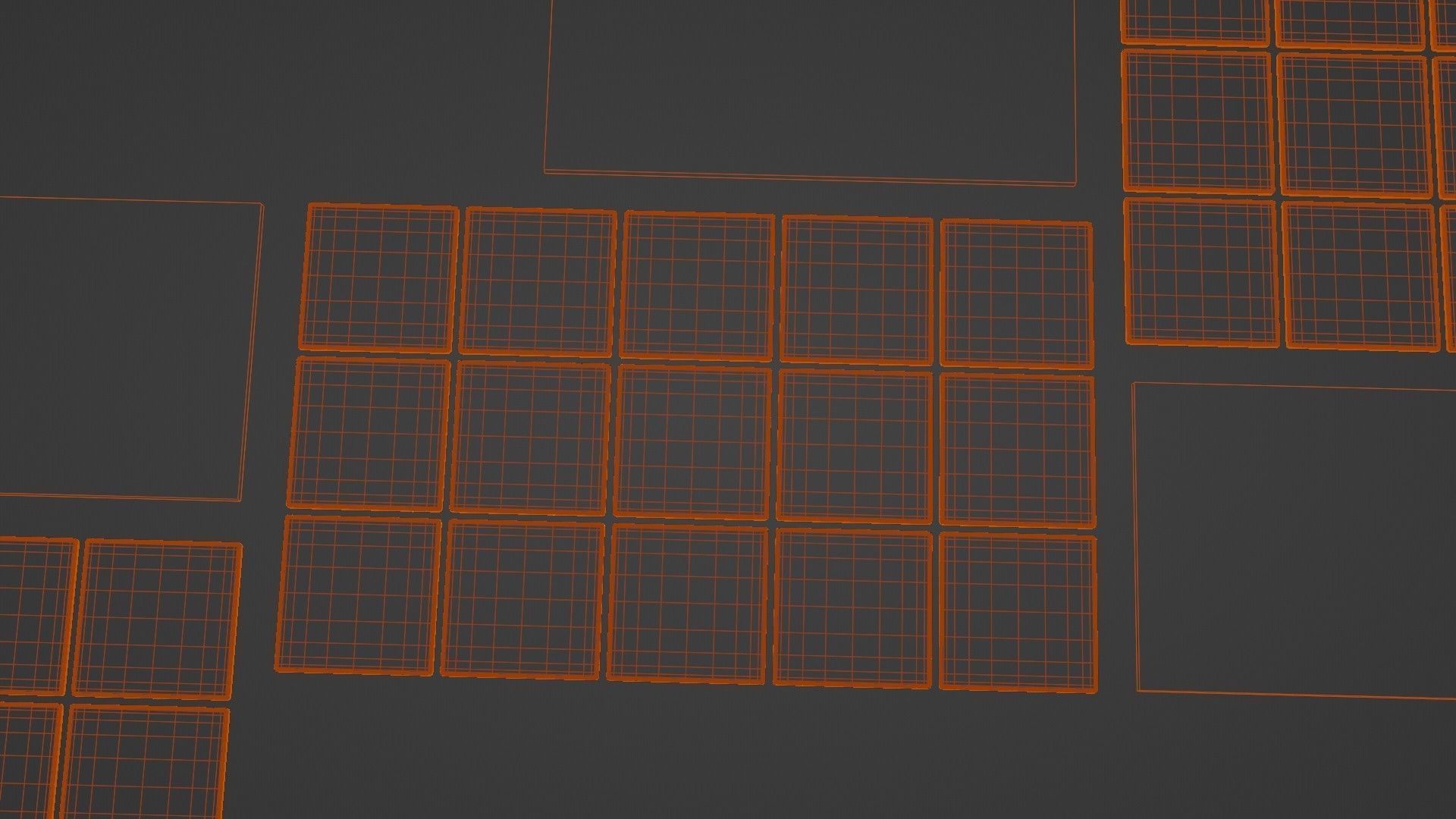This screenshot has width=1456, height=819.
Task: Pick bottom-left tile of central wireframe grid
Action: coord(358,595)
